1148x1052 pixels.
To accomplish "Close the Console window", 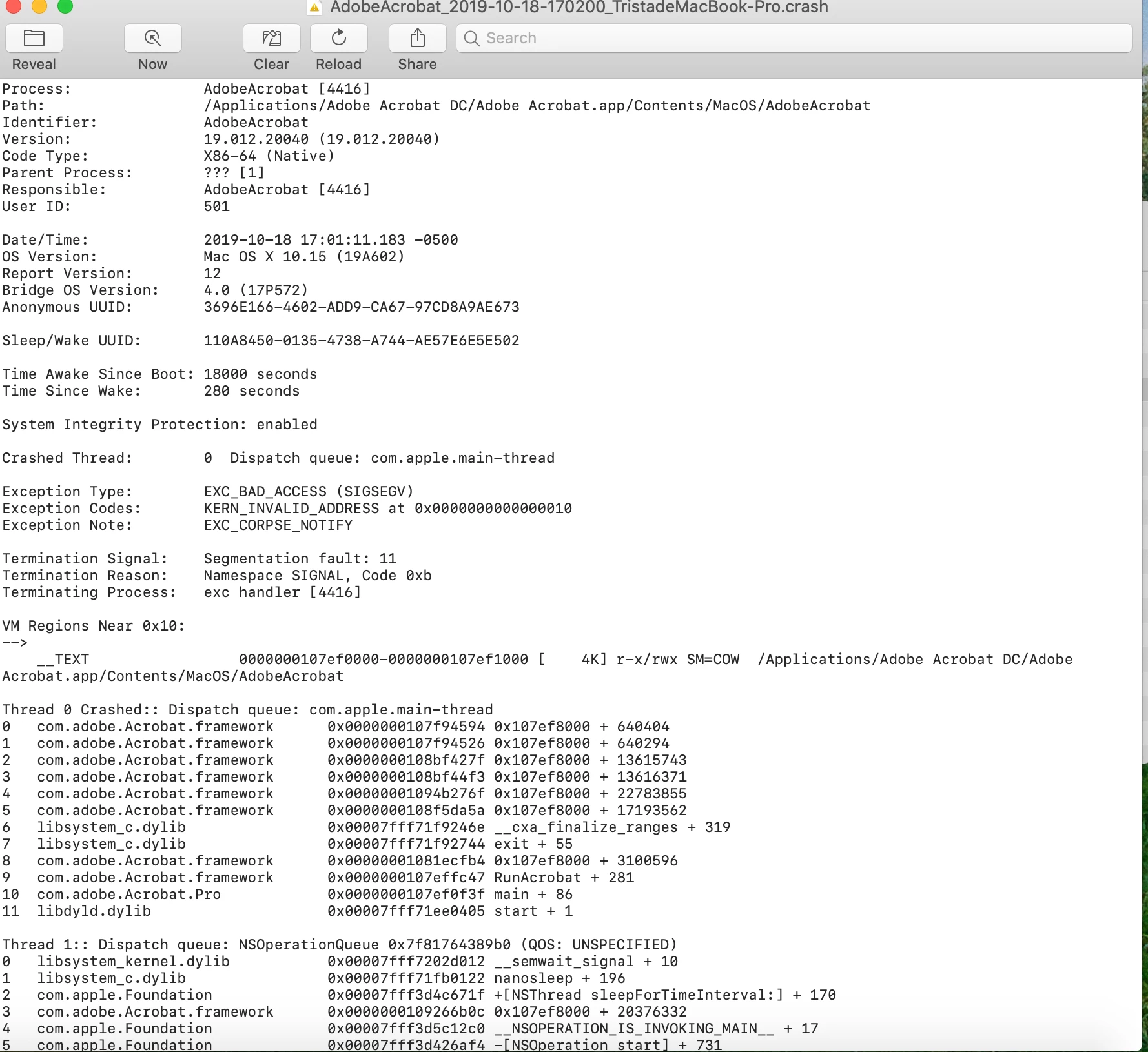I will (13, 6).
